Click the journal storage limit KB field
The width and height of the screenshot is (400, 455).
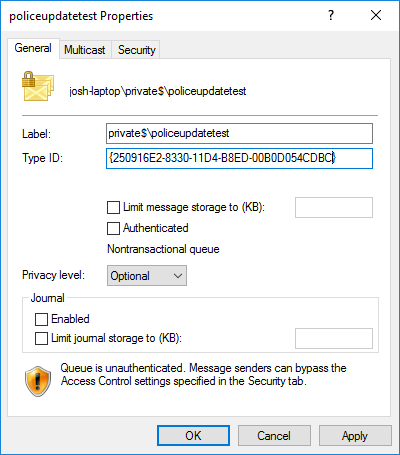tap(334, 338)
